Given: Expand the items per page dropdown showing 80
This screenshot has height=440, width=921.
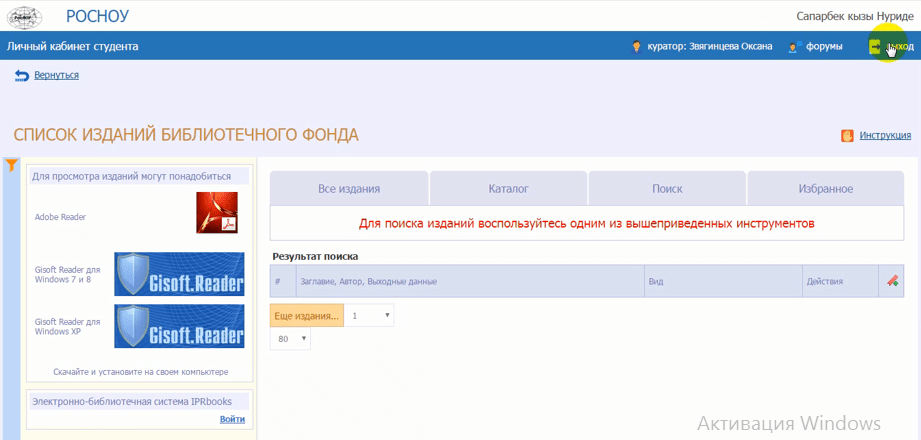Looking at the screenshot, I should (290, 339).
